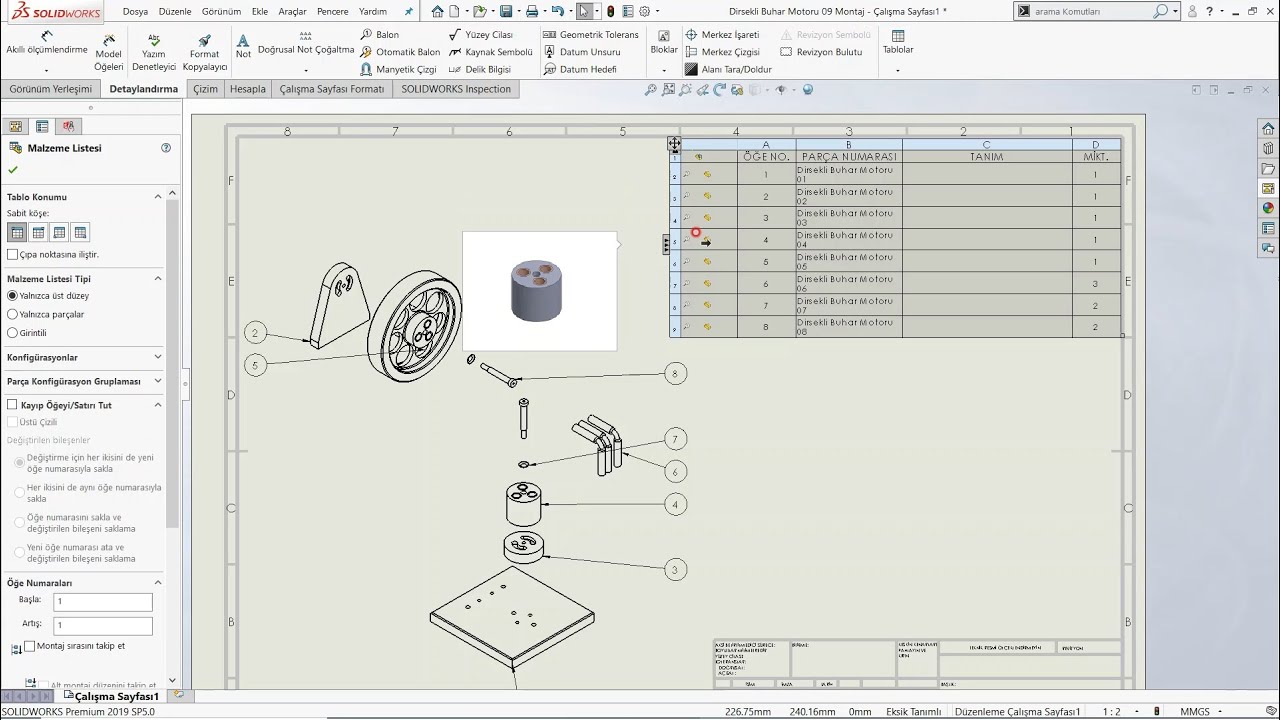Image resolution: width=1280 pixels, height=720 pixels.
Task: Open the Delik Bilgisi tool
Action: (480, 70)
